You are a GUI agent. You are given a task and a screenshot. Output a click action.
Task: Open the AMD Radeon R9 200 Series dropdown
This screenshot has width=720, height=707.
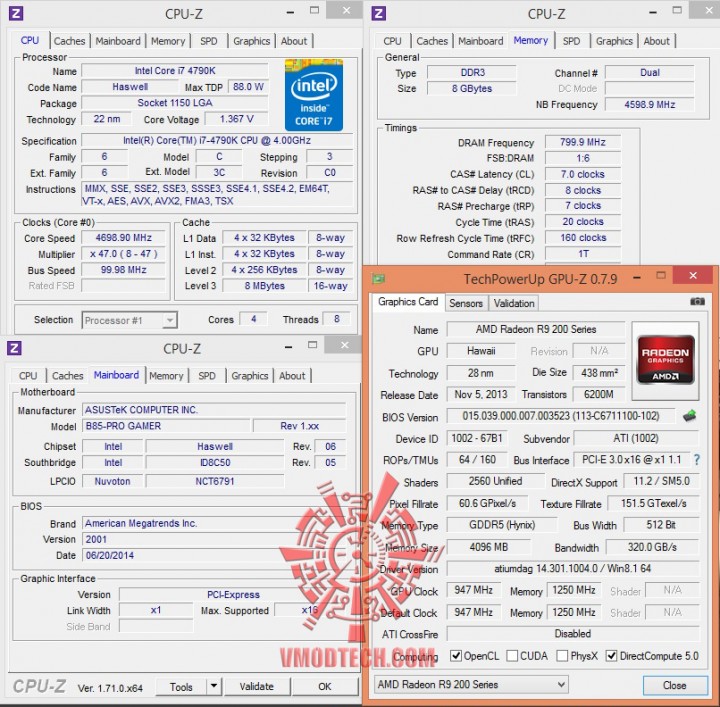(471, 685)
